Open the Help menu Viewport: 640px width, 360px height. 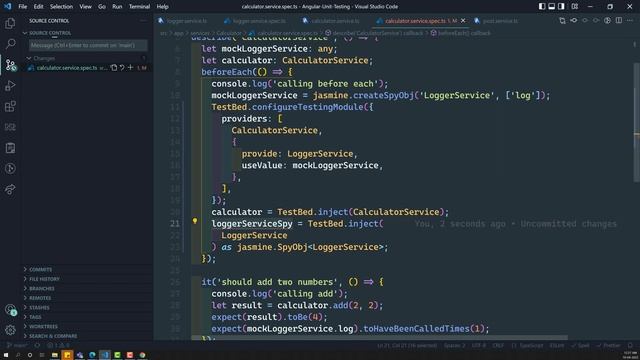(x=162, y=7)
